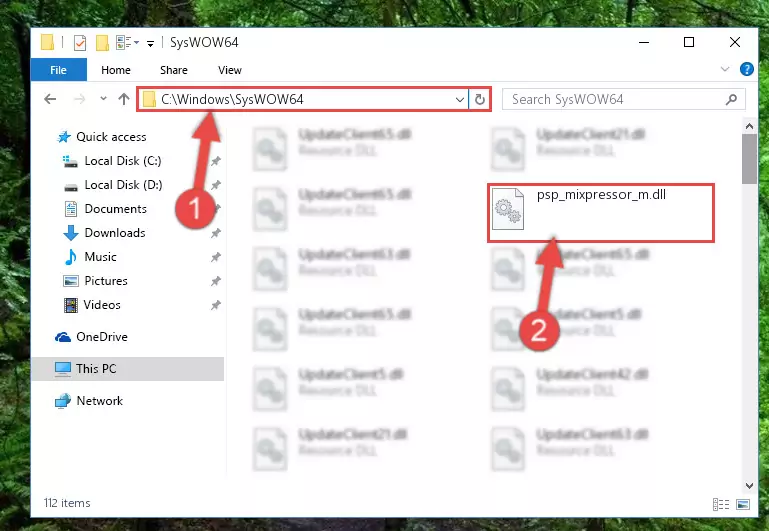Click the pin icon next to Music
The width and height of the screenshot is (769, 531).
216,257
